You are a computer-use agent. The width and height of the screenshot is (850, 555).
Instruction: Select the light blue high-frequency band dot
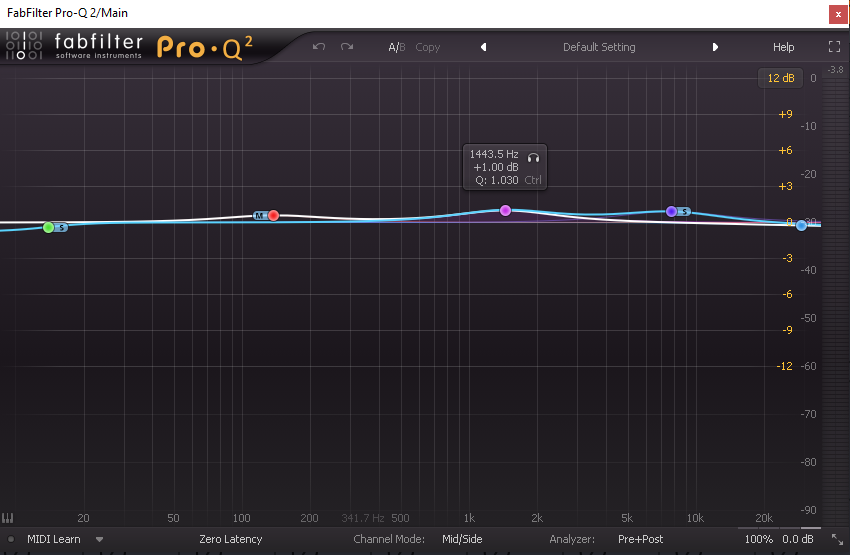[x=801, y=225]
